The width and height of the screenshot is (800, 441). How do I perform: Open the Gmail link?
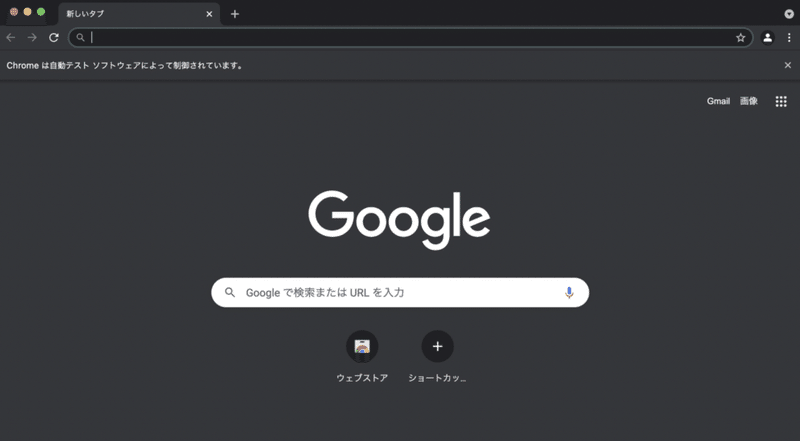point(718,101)
